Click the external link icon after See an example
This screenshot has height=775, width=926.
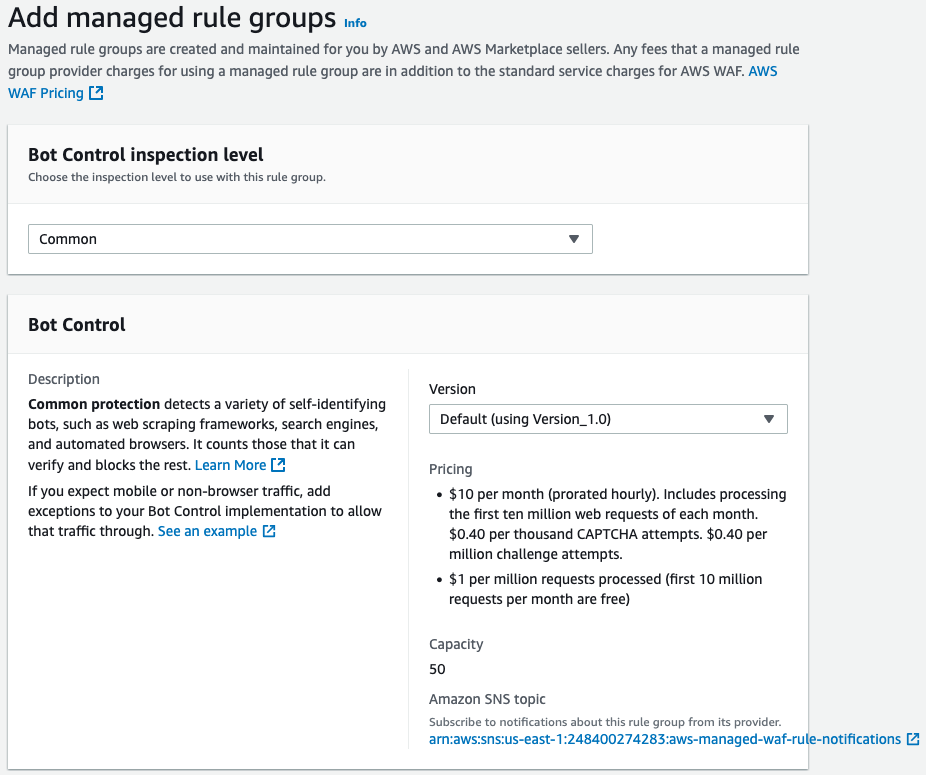tap(269, 531)
